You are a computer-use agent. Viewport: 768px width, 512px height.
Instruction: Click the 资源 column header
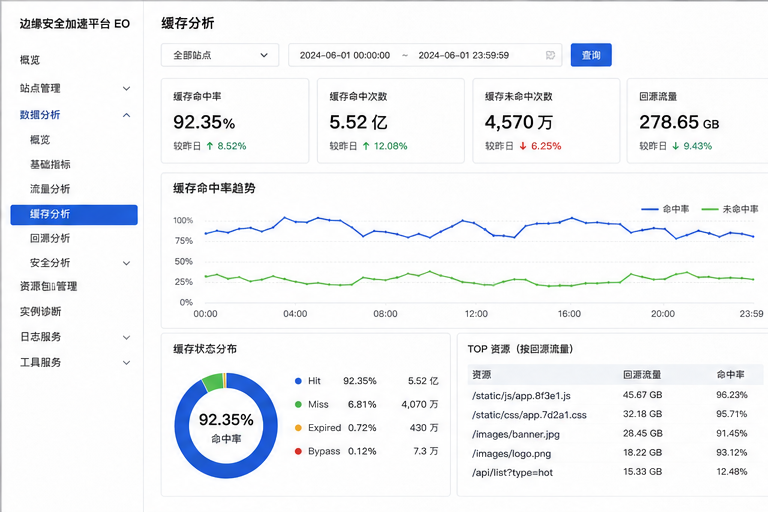point(481,375)
